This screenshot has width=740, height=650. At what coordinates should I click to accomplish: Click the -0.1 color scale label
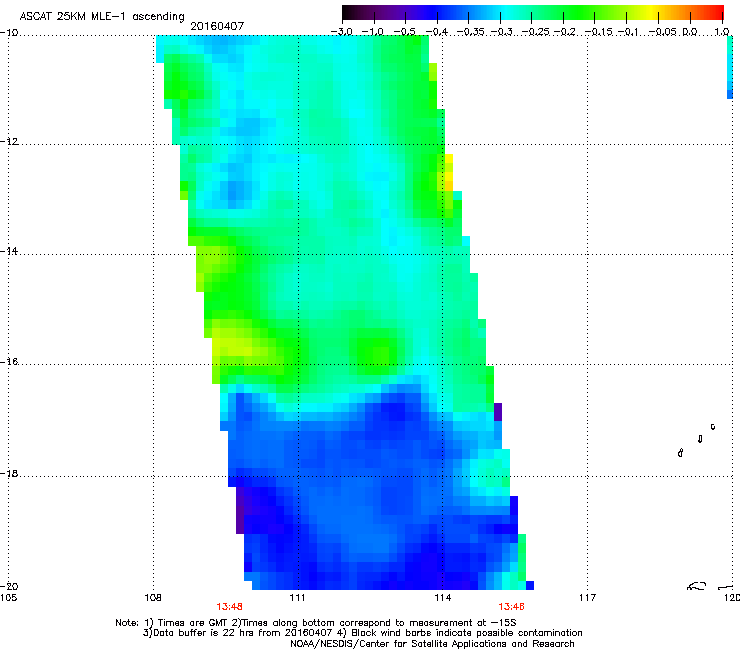(629, 32)
